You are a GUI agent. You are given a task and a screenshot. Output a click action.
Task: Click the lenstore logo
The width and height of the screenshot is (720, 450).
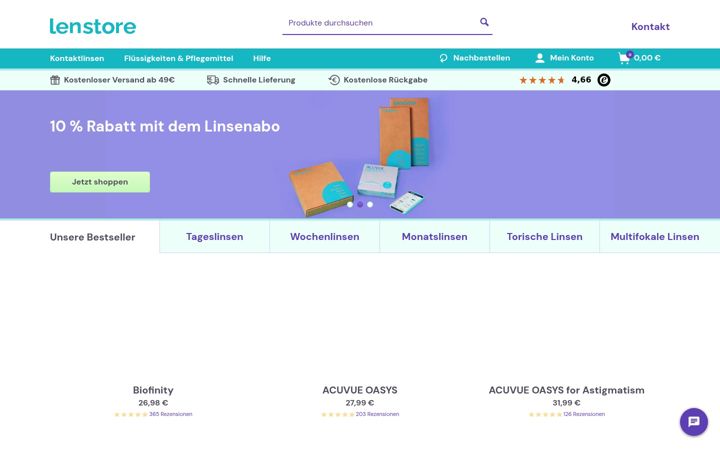(93, 27)
